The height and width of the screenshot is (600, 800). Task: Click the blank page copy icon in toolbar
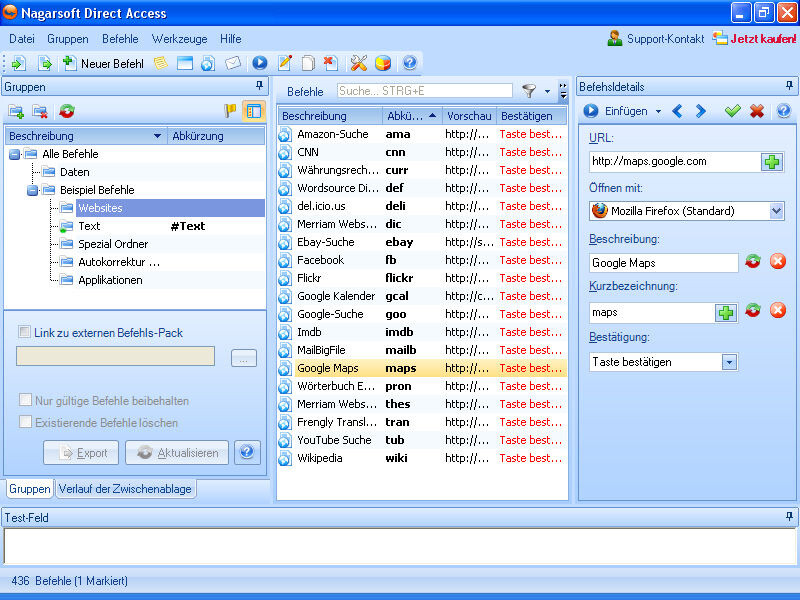(x=308, y=63)
